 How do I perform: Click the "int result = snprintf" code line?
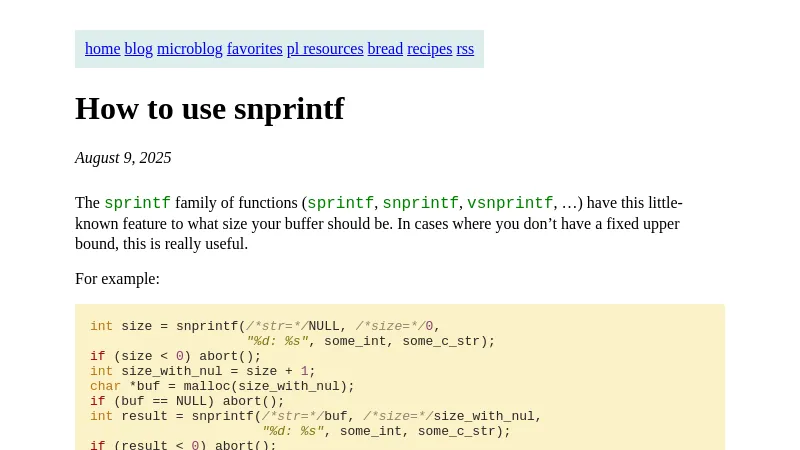316,416
